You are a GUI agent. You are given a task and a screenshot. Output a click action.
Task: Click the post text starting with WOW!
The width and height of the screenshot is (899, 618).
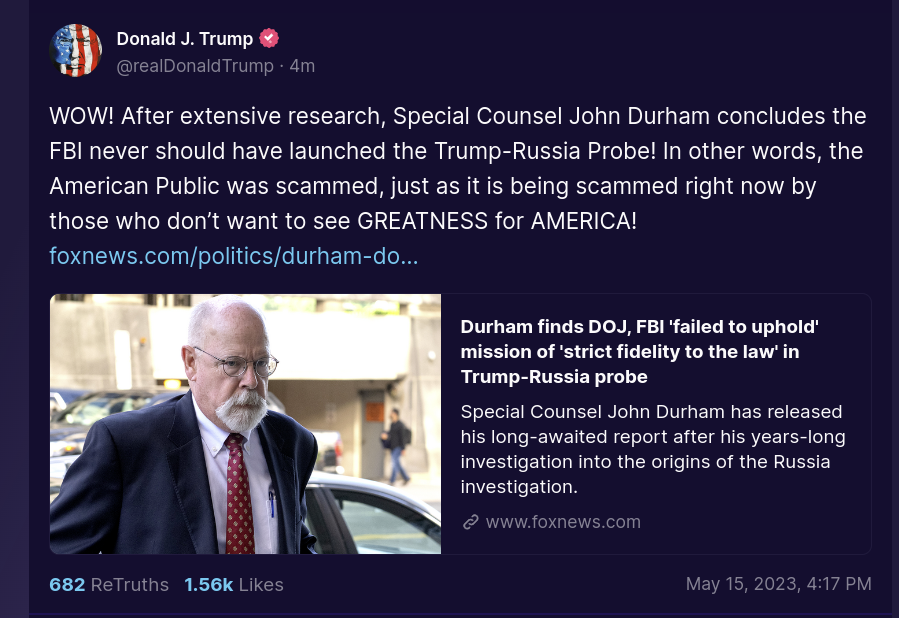tap(458, 169)
